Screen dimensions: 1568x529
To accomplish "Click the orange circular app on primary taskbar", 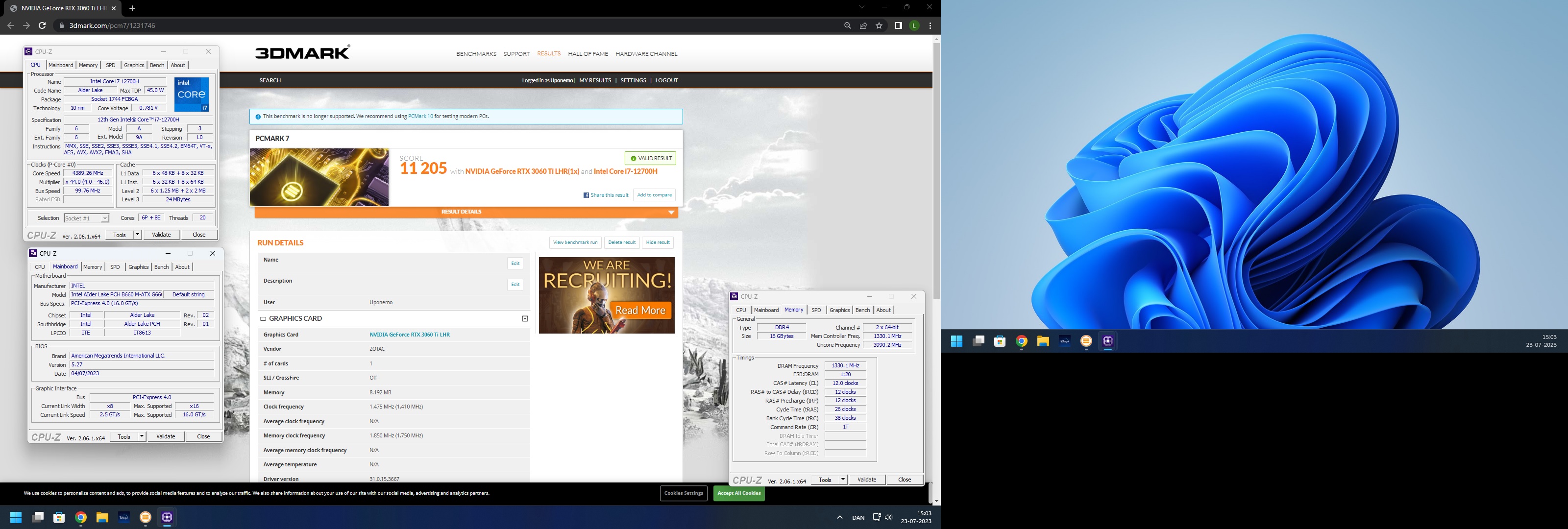I will click(146, 517).
